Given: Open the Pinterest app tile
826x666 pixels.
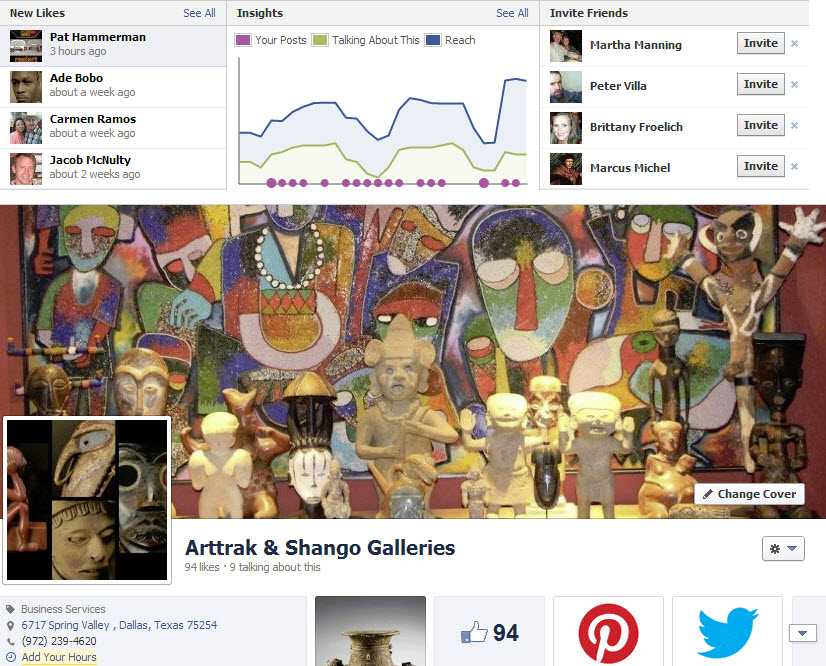Looking at the screenshot, I should point(608,631).
